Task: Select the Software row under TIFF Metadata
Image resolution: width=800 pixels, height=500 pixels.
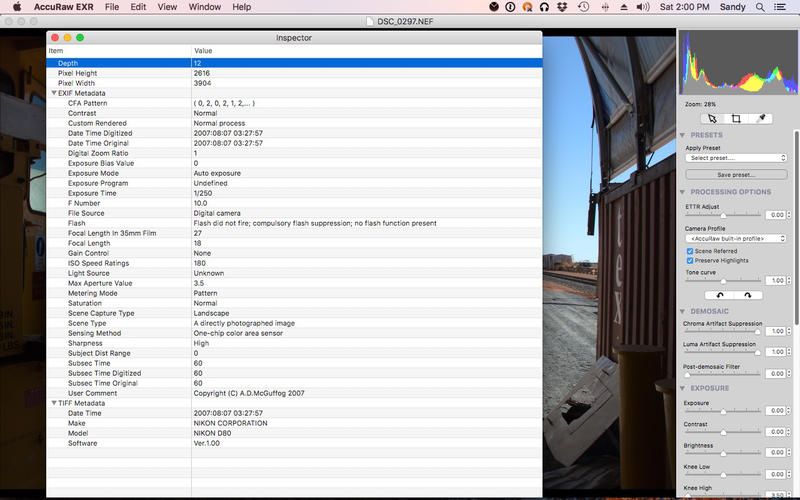Action: pos(294,443)
